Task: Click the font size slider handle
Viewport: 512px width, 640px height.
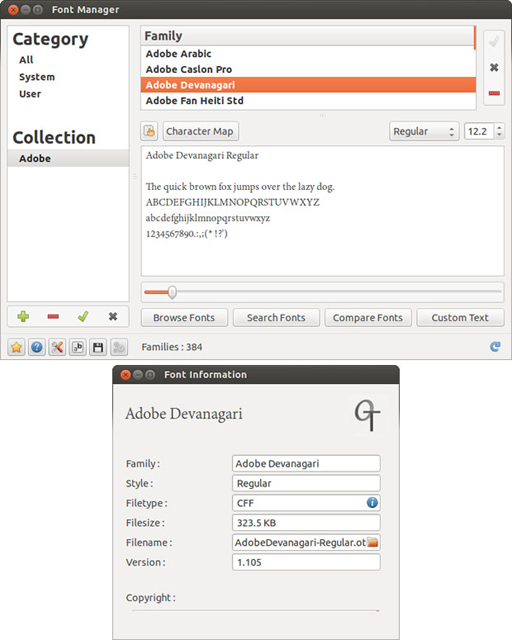Action: pyautogui.click(x=172, y=292)
